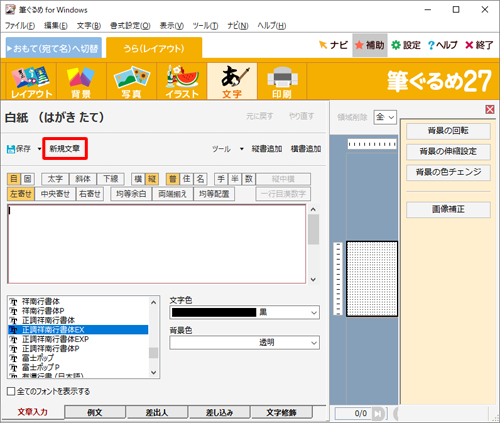Open the 表示 menu
Image resolution: width=500 pixels, height=423 pixels.
[x=171, y=26]
